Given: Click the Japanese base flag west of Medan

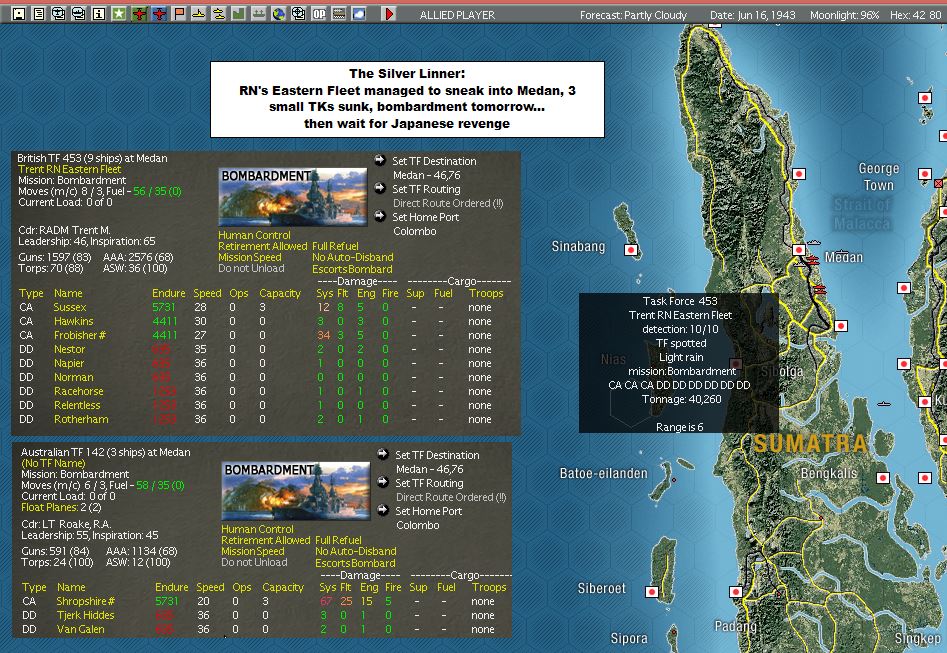Looking at the screenshot, I should (798, 249).
